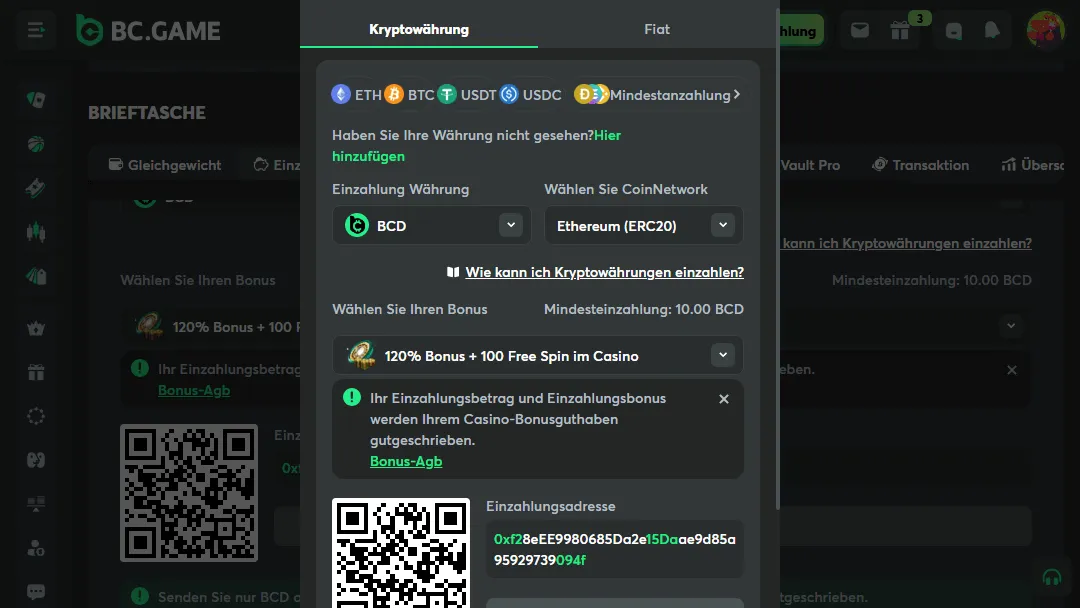Open the gift box icon in sidebar

36,373
